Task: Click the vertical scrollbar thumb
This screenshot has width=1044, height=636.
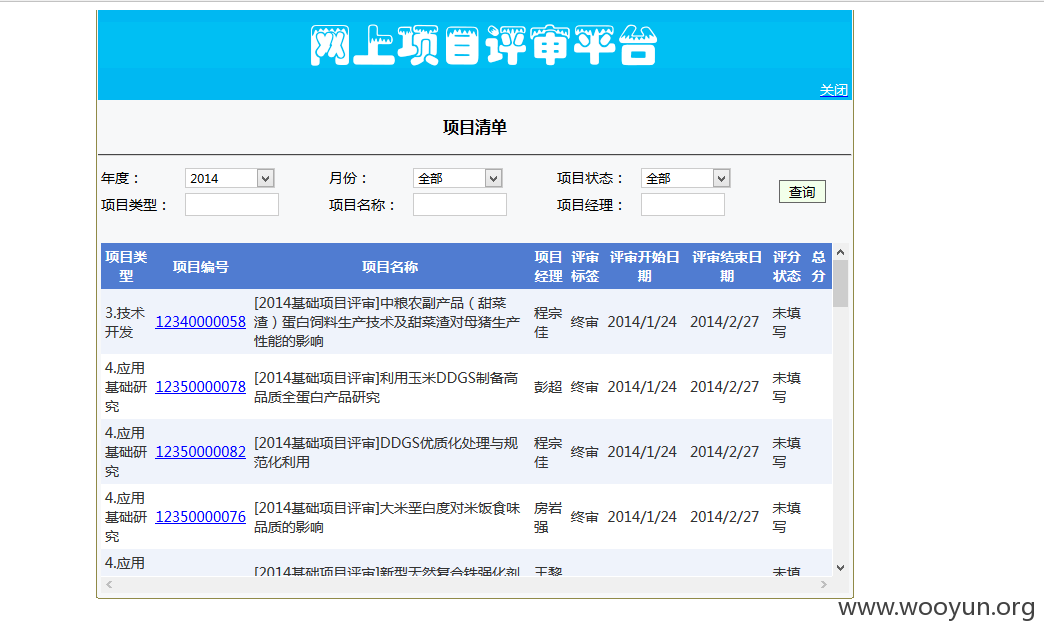Action: 840,284
